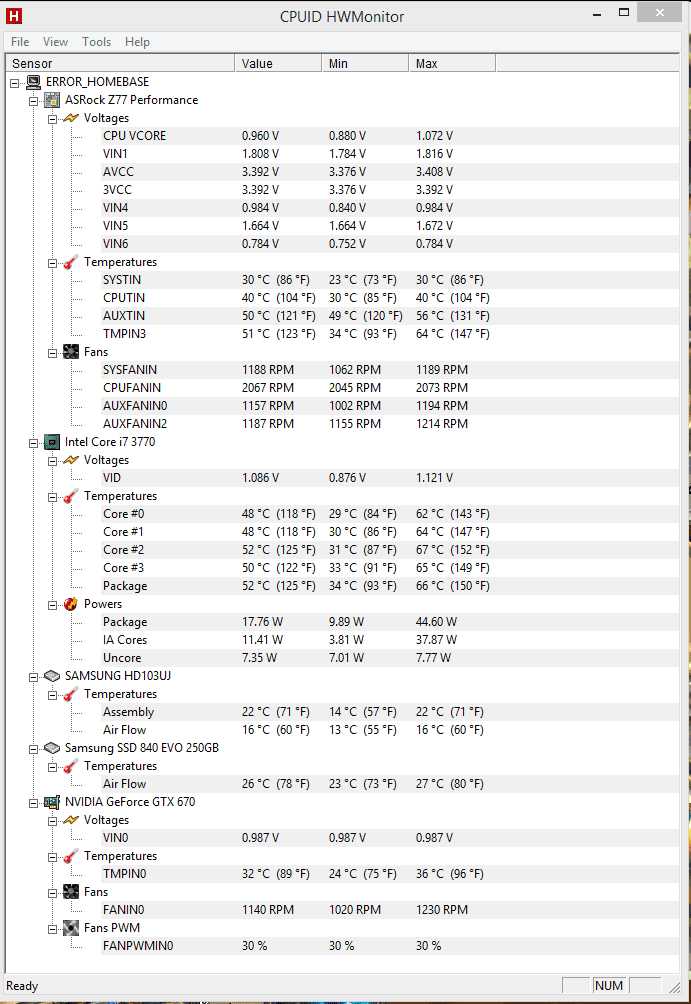
Task: Click the flame icon beside Powers
Action: pos(71,604)
